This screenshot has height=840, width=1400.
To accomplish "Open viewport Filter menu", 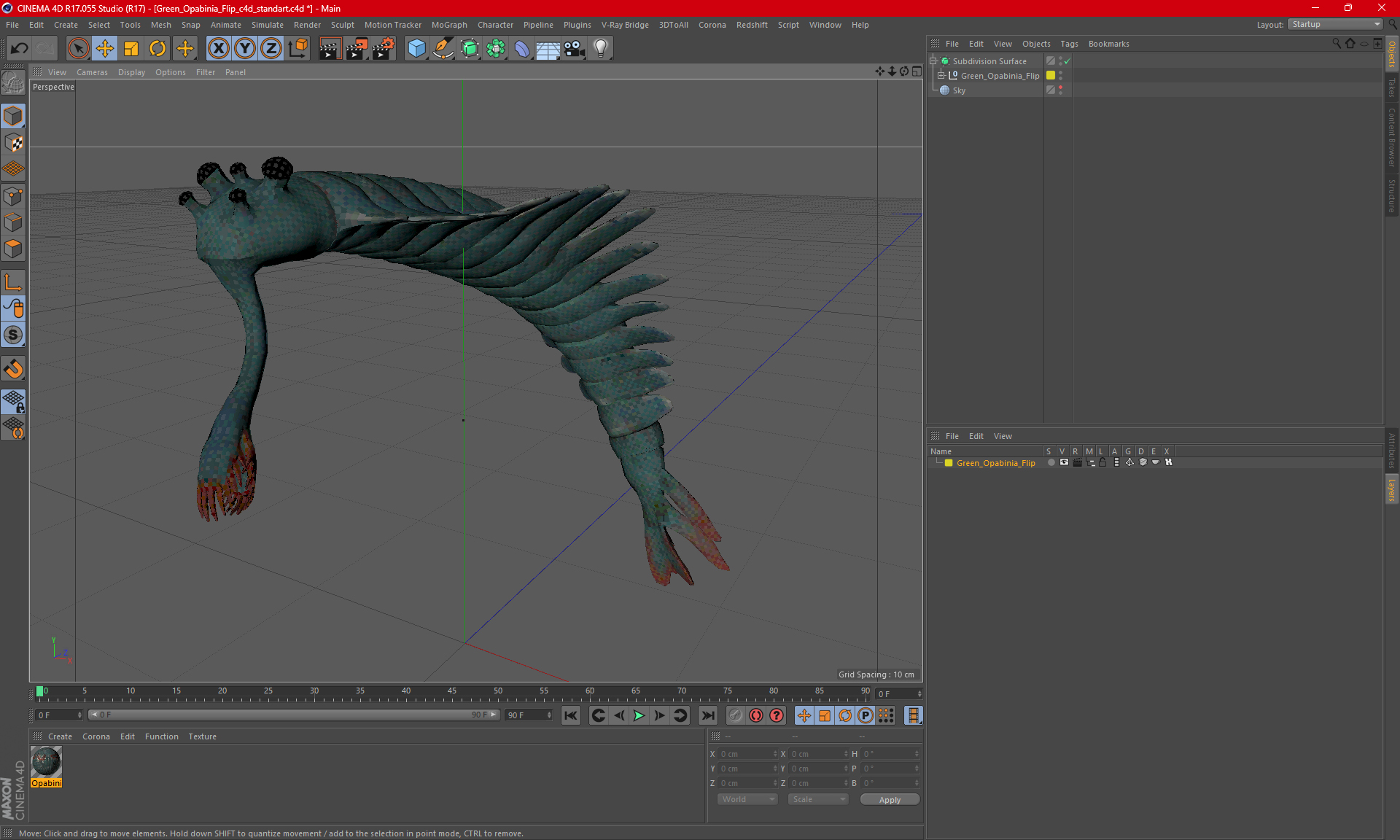I will coord(206,72).
